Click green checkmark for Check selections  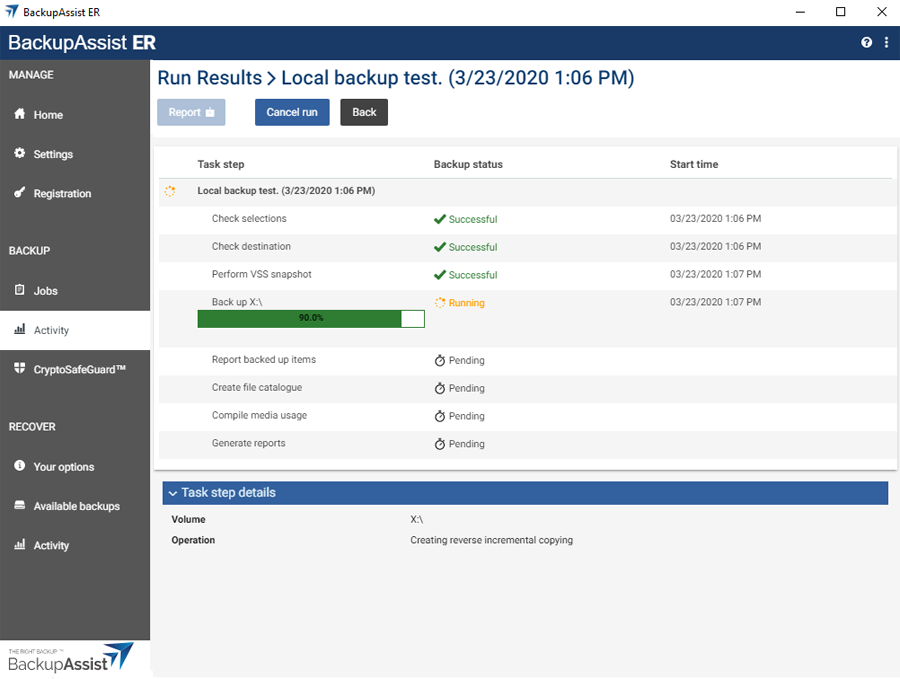(440, 219)
